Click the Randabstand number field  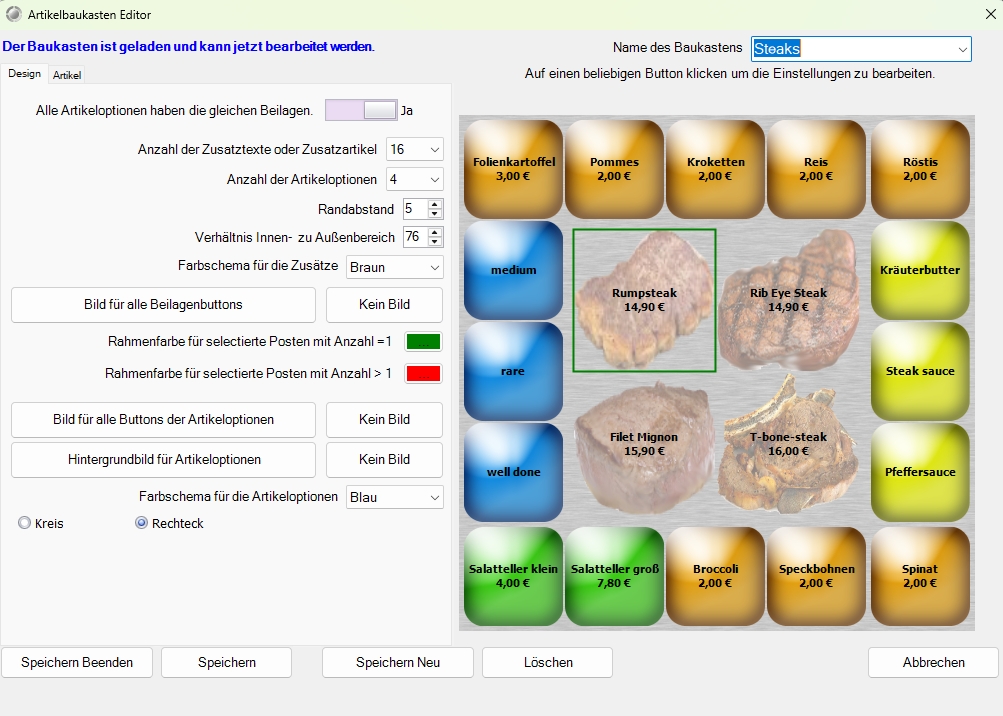(x=415, y=209)
